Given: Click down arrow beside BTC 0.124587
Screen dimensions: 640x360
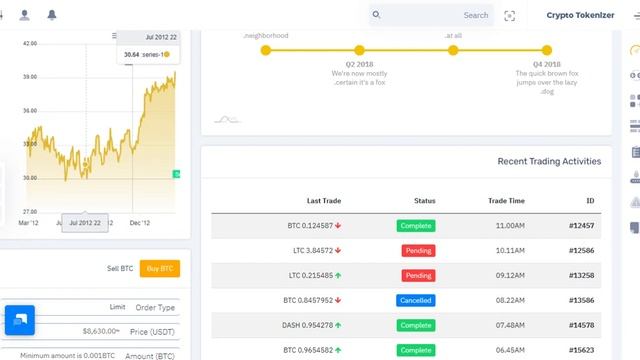Looking at the screenshot, I should click(338, 225).
